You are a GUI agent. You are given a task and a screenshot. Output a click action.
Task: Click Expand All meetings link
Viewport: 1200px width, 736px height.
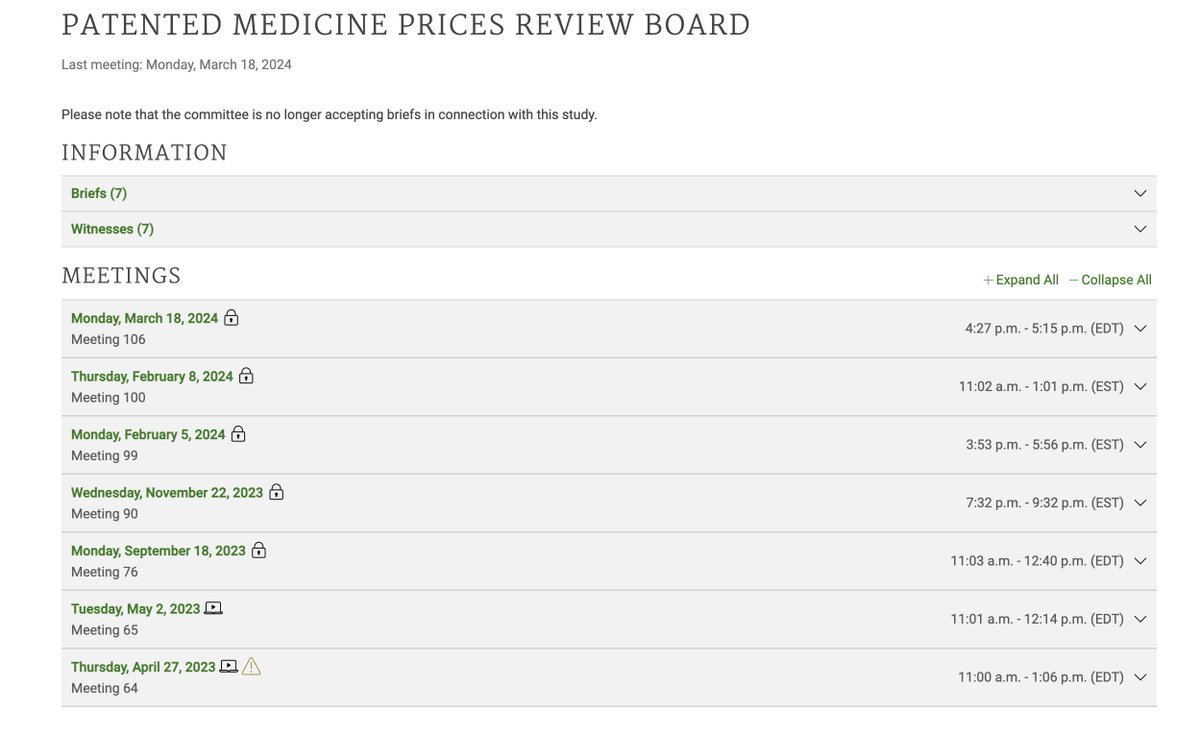tap(1021, 280)
